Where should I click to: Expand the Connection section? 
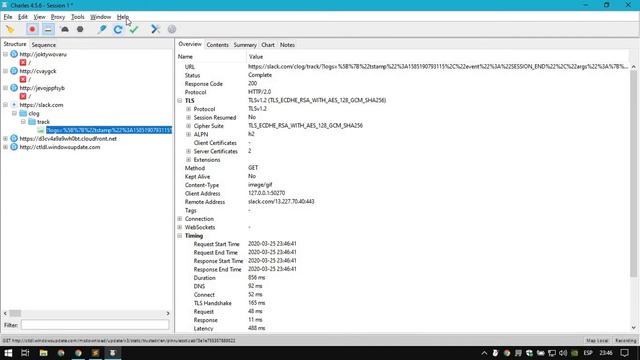180,219
